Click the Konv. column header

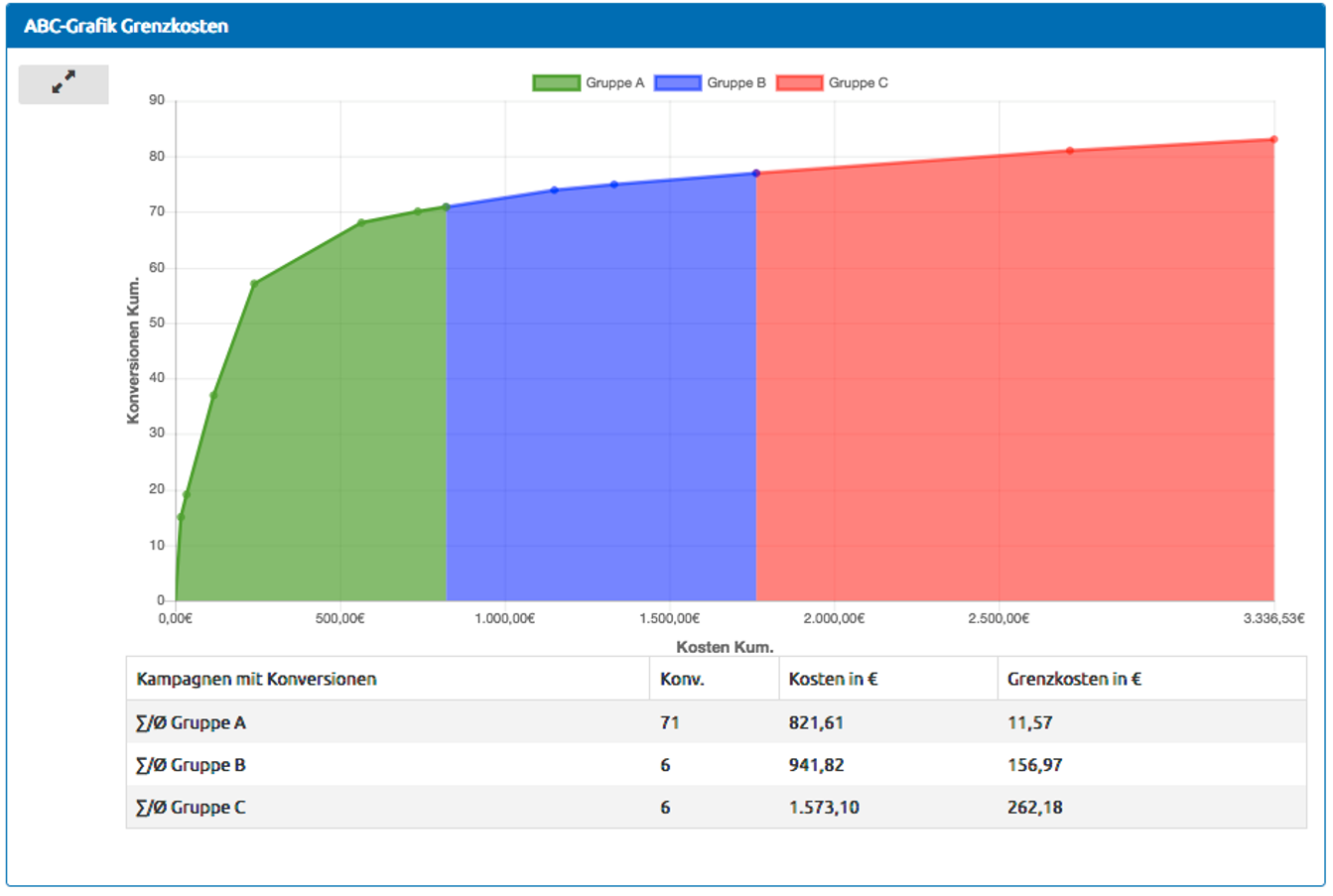click(x=682, y=680)
